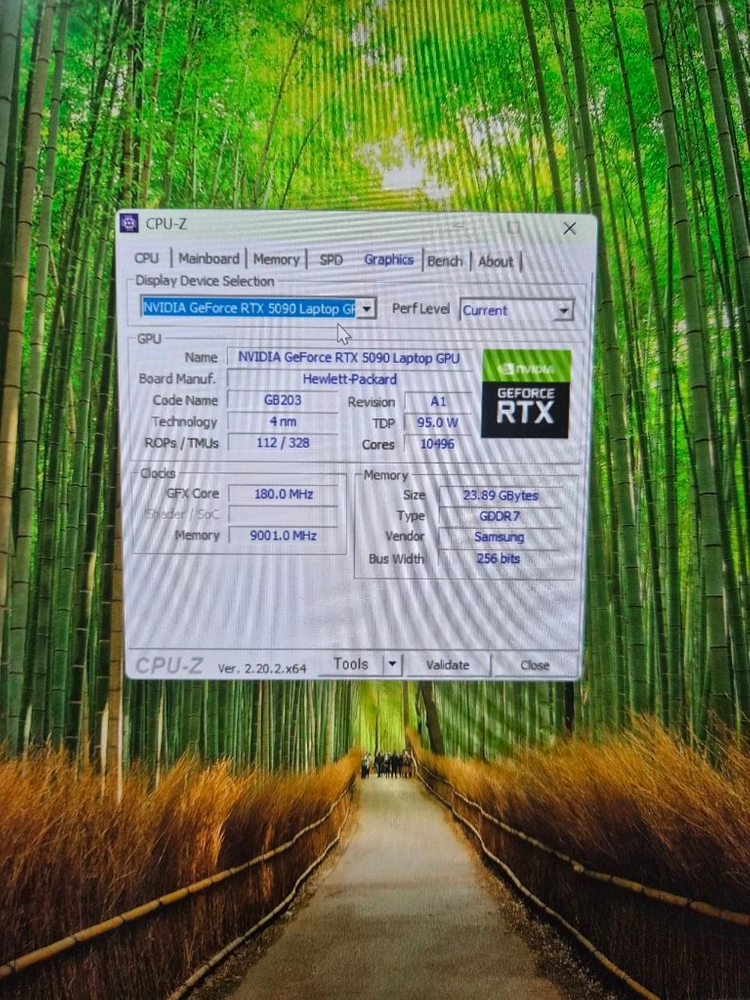750x1000 pixels.
Task: Click the Validate button
Action: pos(448,665)
